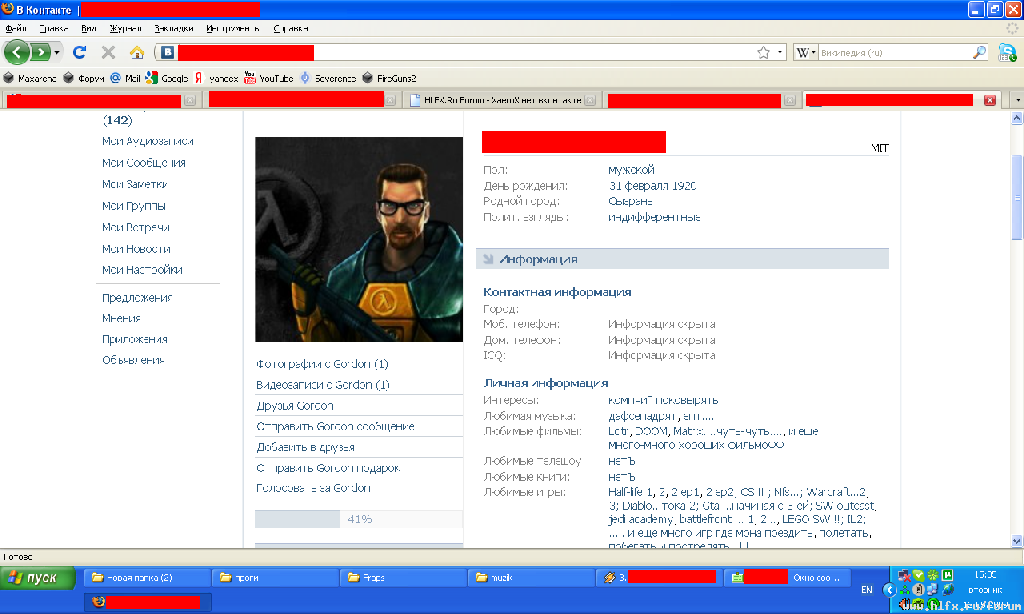Open the Вид menu
Image resolution: width=1024 pixels, height=614 pixels.
[x=89, y=29]
